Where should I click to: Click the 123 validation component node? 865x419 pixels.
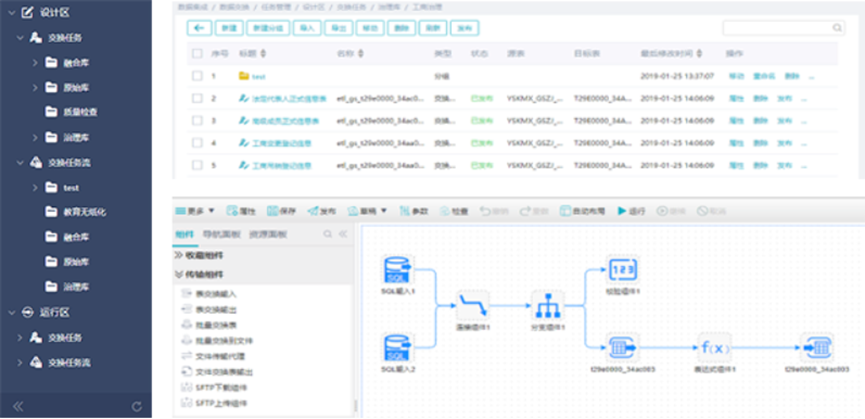(x=622, y=270)
